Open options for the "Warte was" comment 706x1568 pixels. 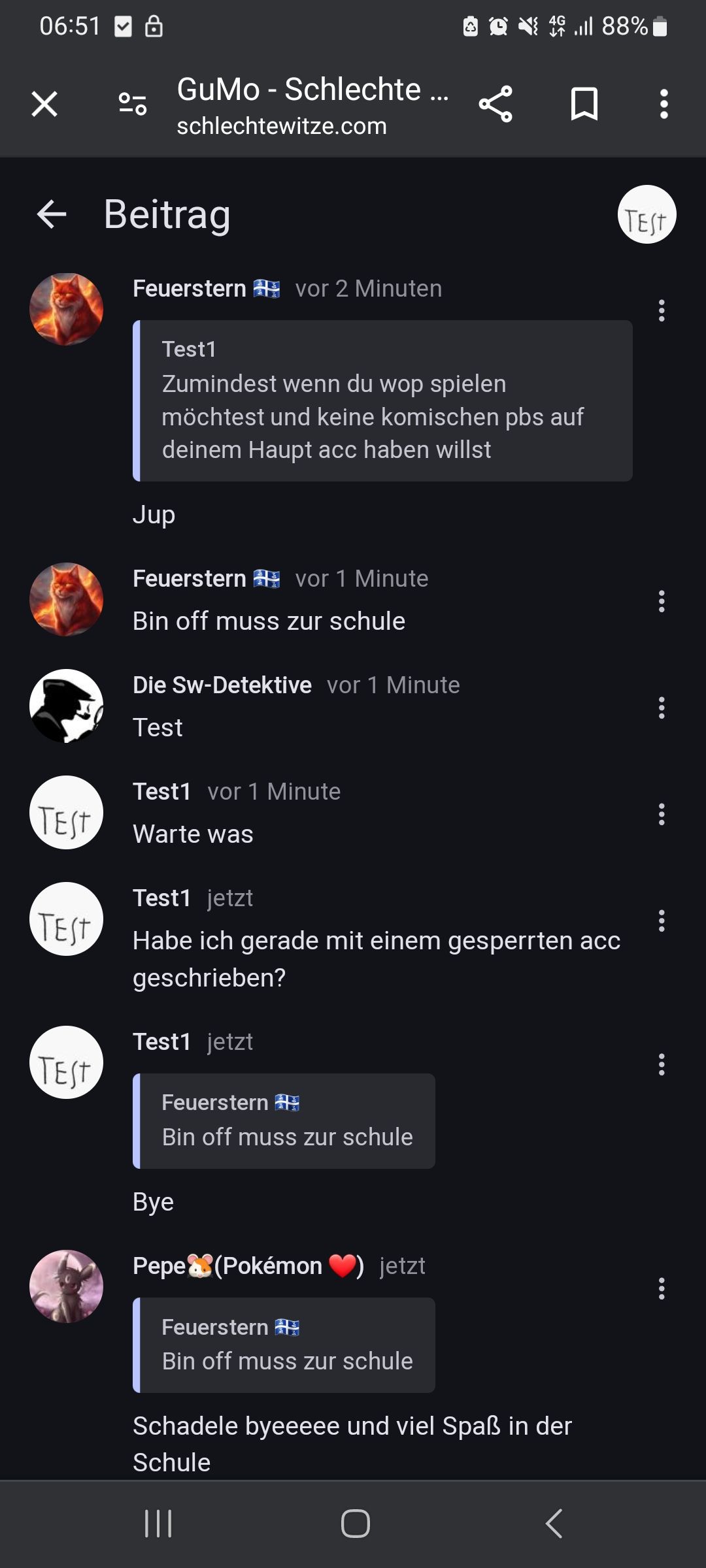(662, 814)
